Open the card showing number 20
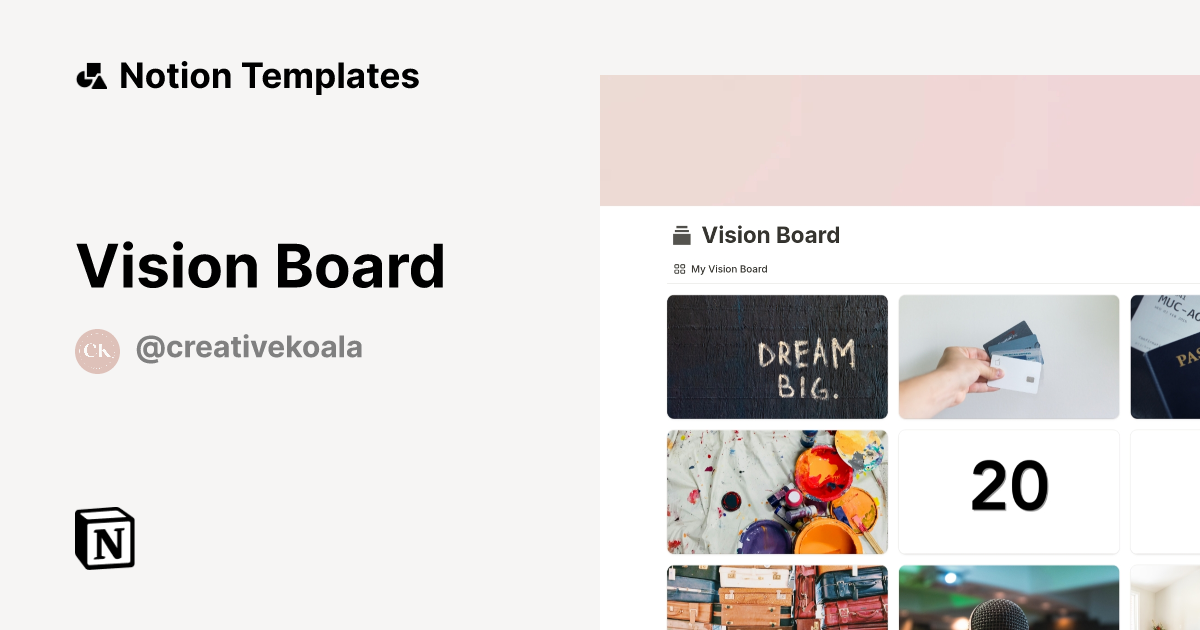 (x=1009, y=492)
